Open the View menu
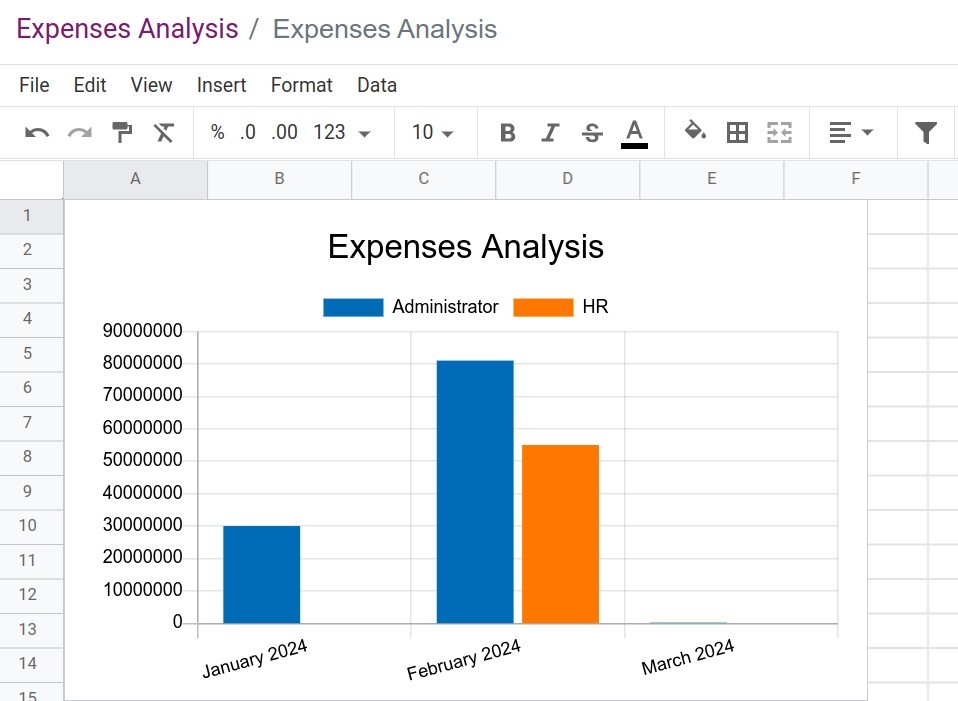This screenshot has height=701, width=958. coord(152,85)
